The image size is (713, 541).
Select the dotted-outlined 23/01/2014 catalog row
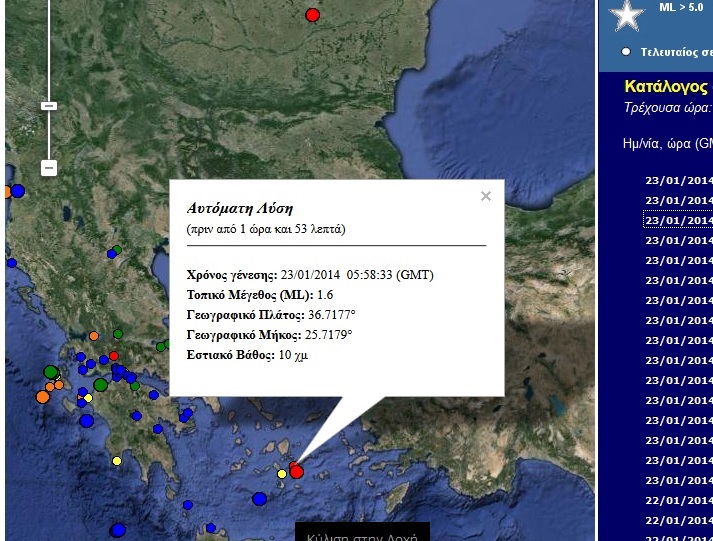tap(678, 220)
